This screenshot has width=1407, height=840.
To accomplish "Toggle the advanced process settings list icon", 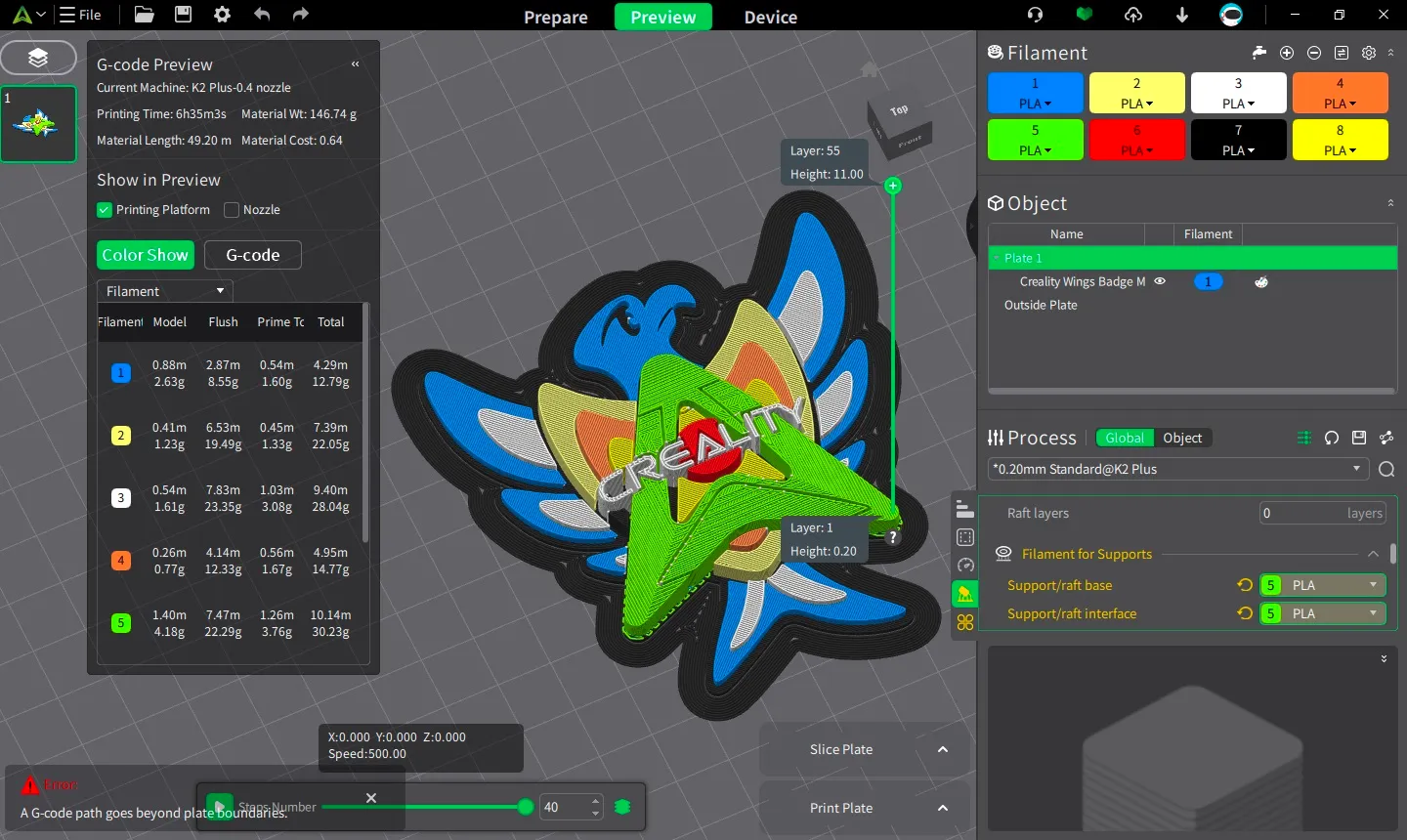I will (x=1303, y=438).
